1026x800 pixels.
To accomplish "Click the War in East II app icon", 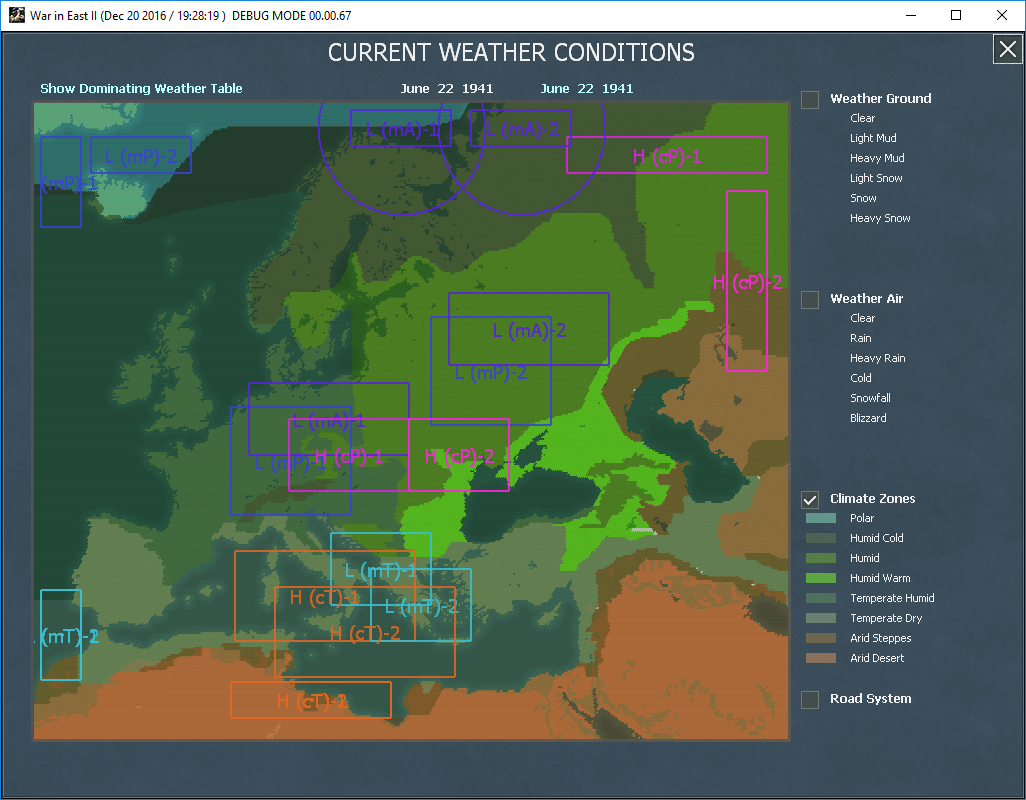I will click(17, 16).
